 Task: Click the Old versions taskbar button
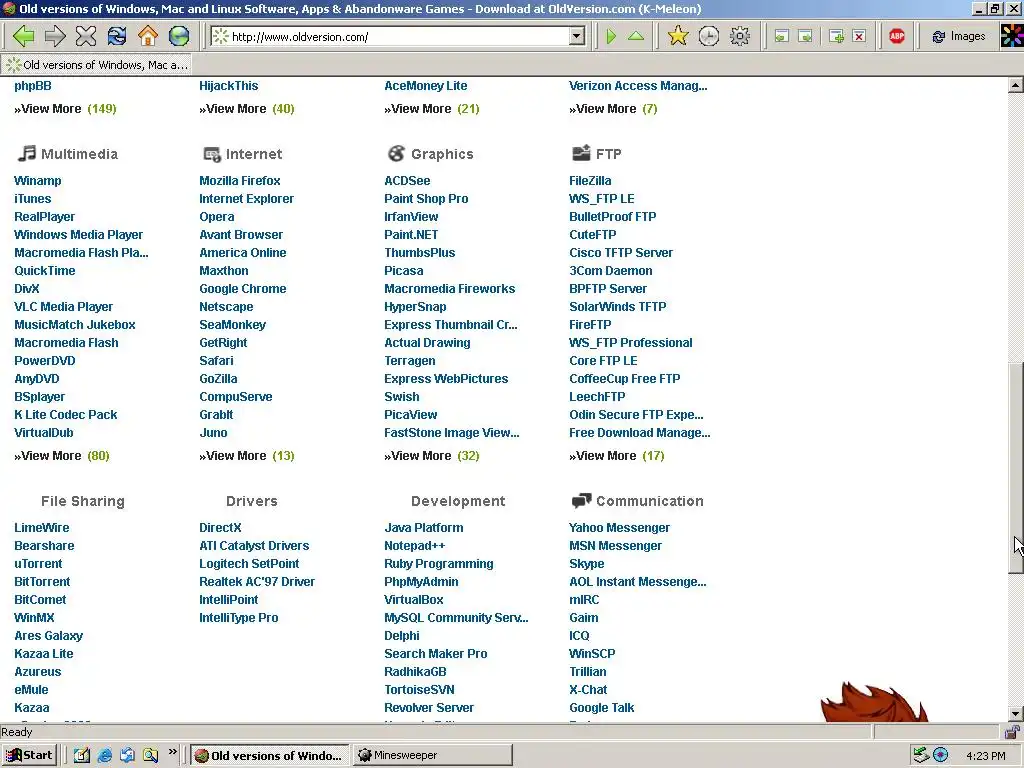[x=270, y=756]
